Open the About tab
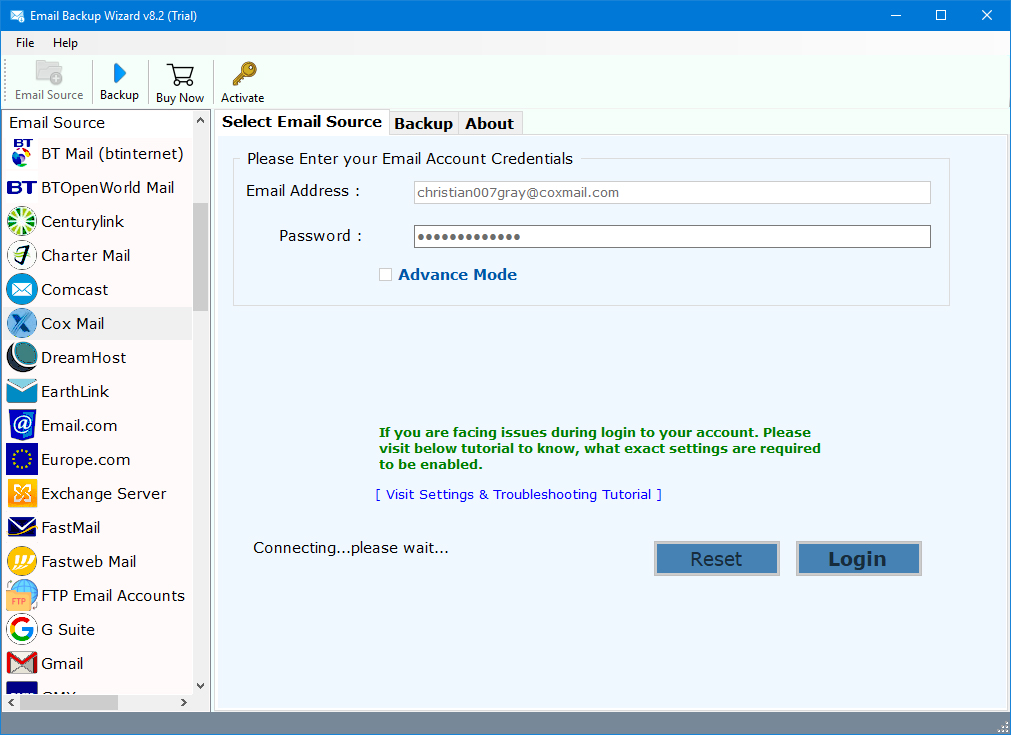The image size is (1011, 735). 490,124
